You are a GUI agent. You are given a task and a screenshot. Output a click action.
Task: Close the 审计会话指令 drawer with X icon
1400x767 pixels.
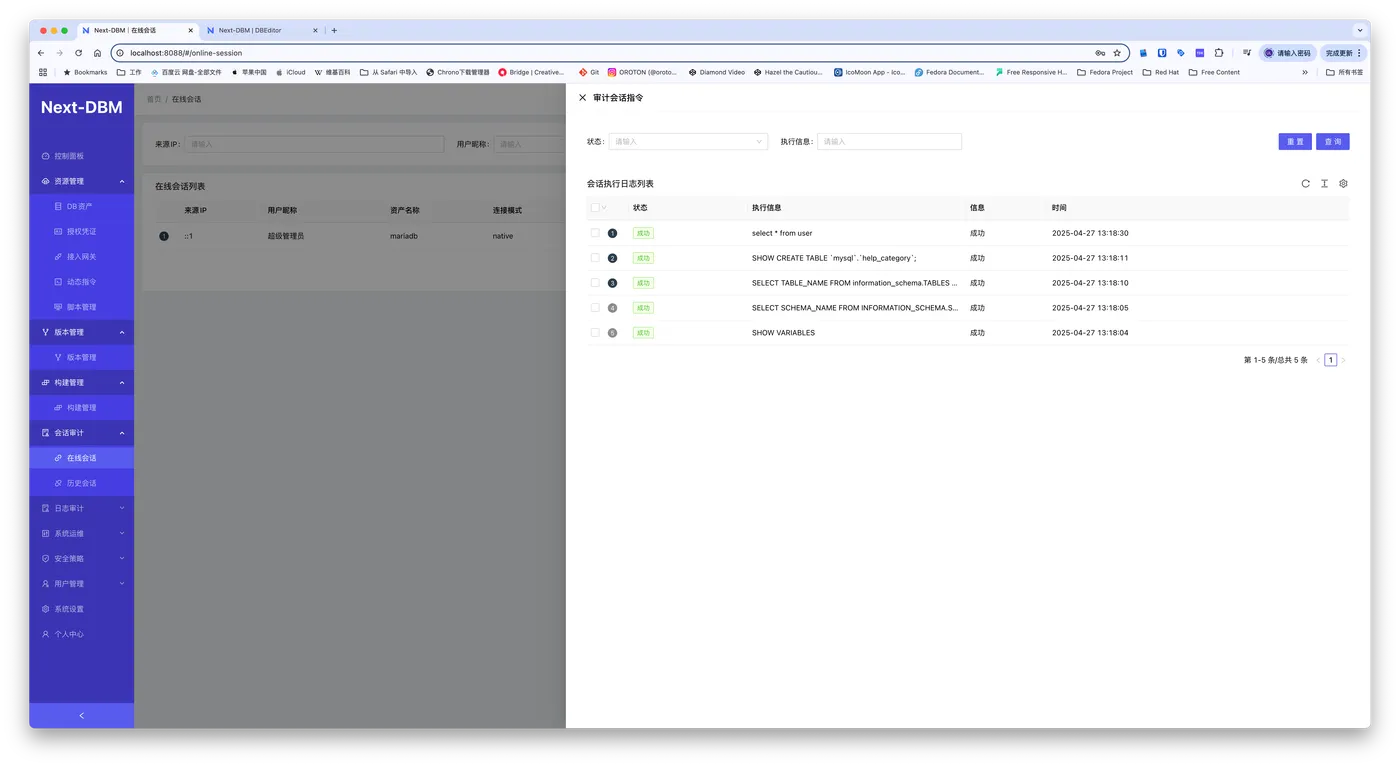tap(583, 98)
